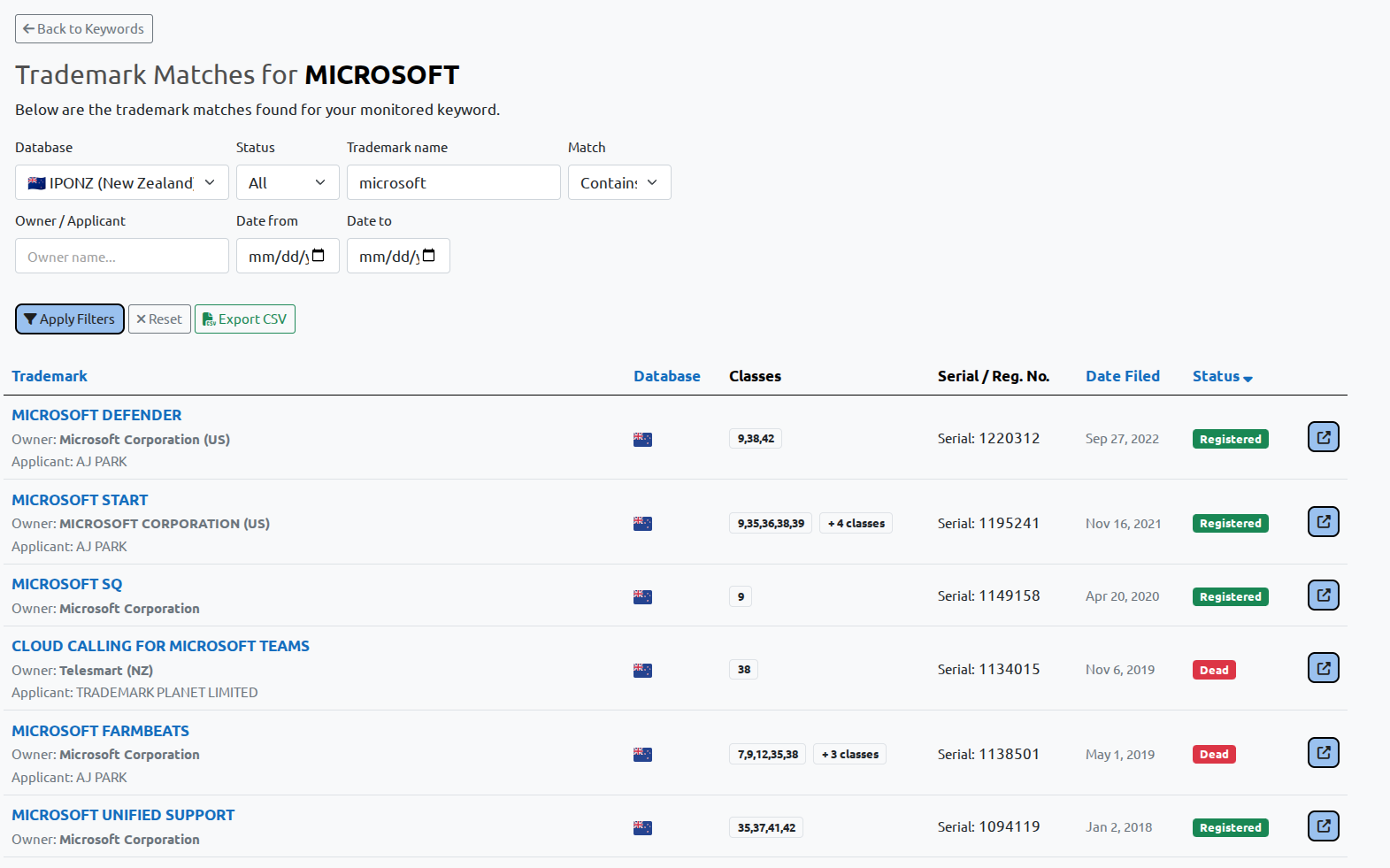Open CLOUD CALLING FOR MICROSOFT TEAMS trademark
This screenshot has height=868, width=1390.
coord(160,646)
